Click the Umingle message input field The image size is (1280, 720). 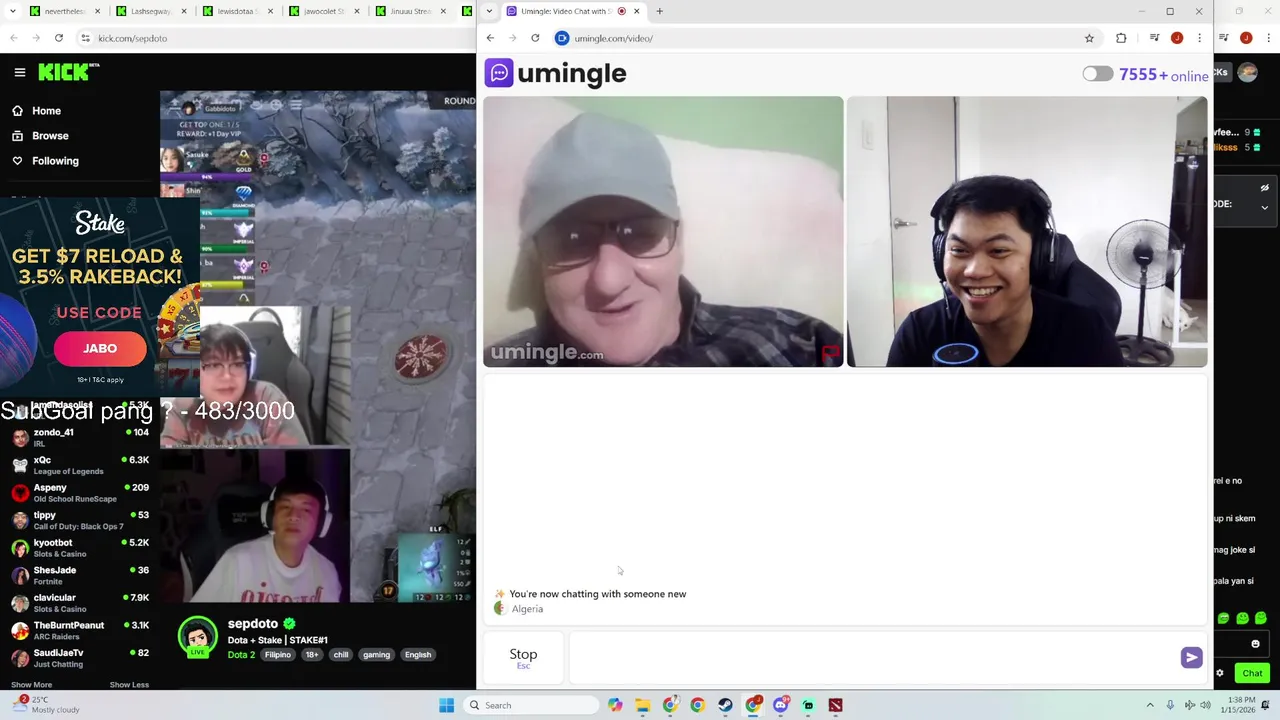pos(872,657)
